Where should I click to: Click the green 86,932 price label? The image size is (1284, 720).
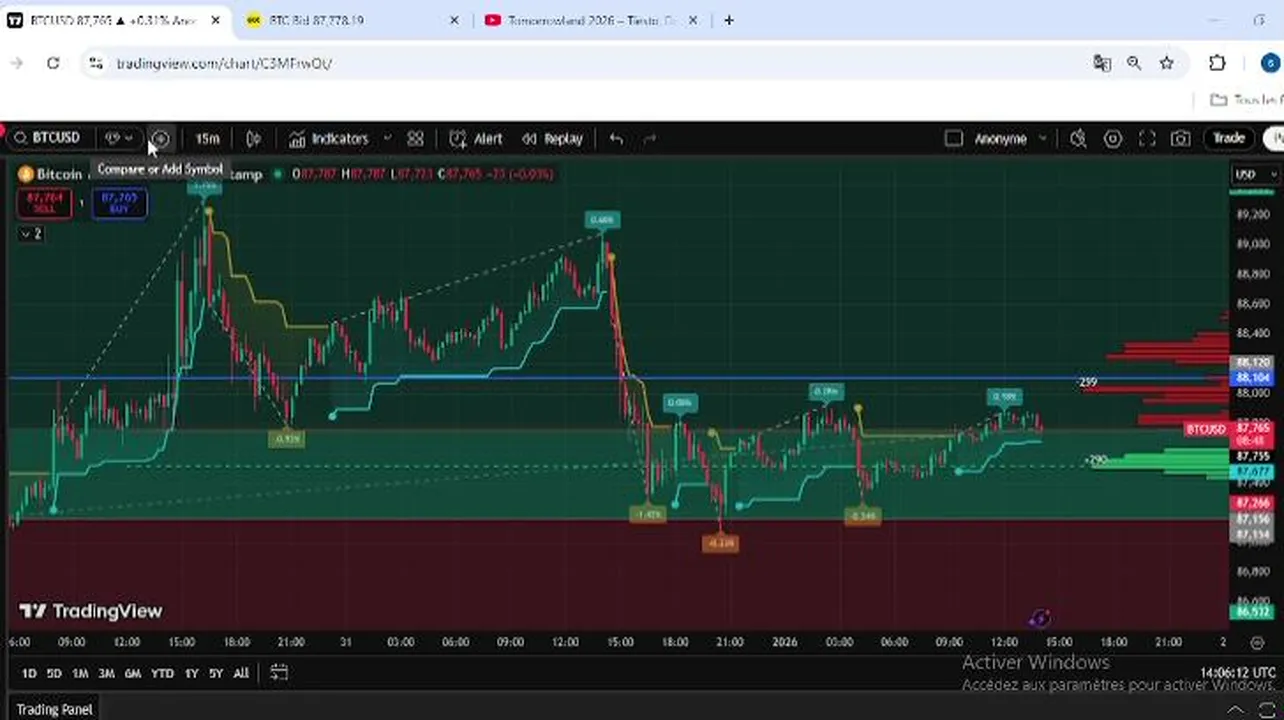coord(1253,611)
